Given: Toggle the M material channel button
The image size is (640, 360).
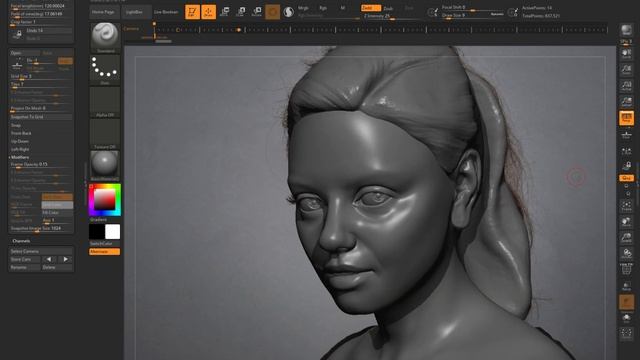Looking at the screenshot, I should pos(342,8).
